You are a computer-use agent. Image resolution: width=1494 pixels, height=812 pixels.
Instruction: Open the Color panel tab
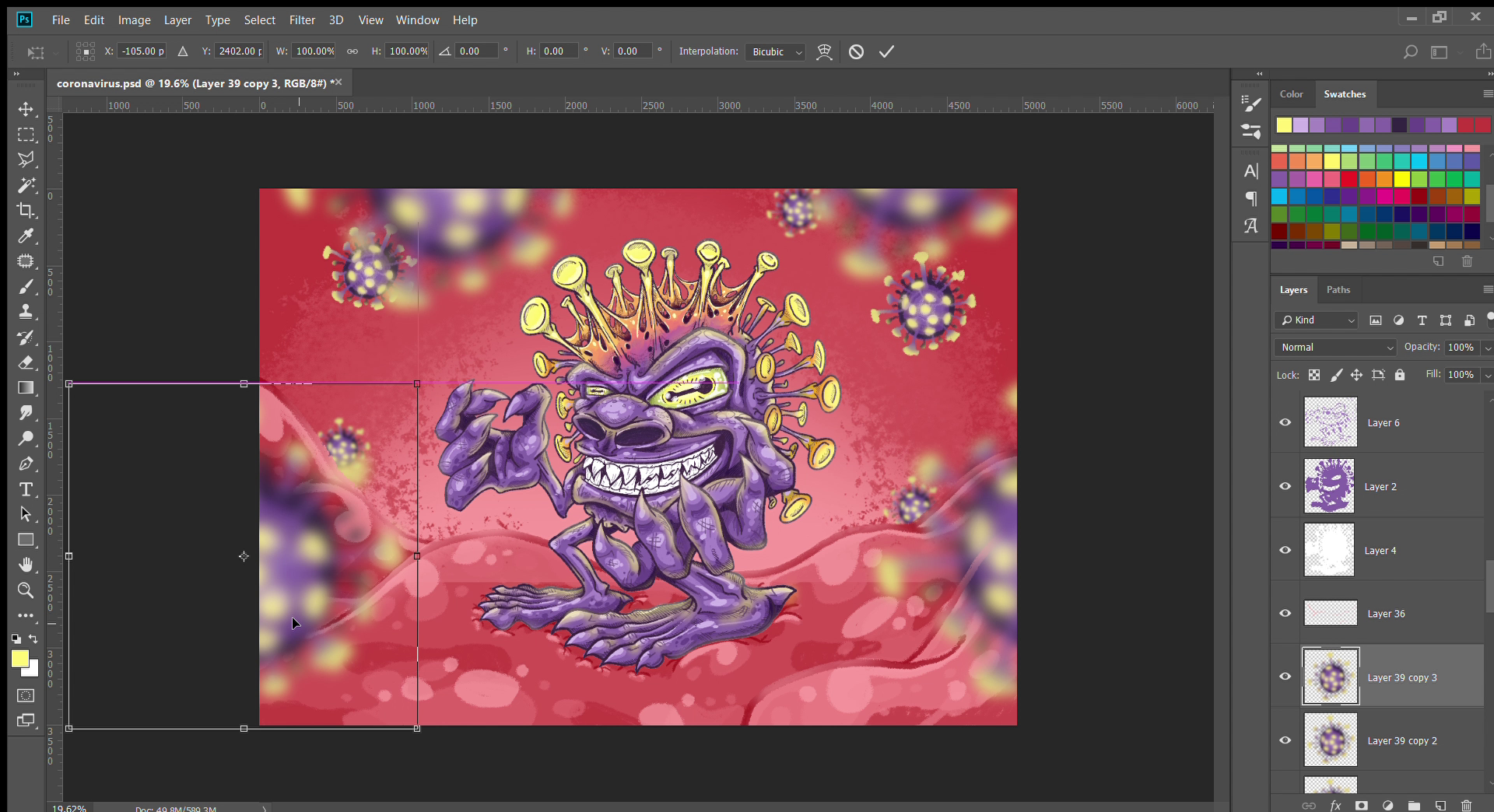1291,94
